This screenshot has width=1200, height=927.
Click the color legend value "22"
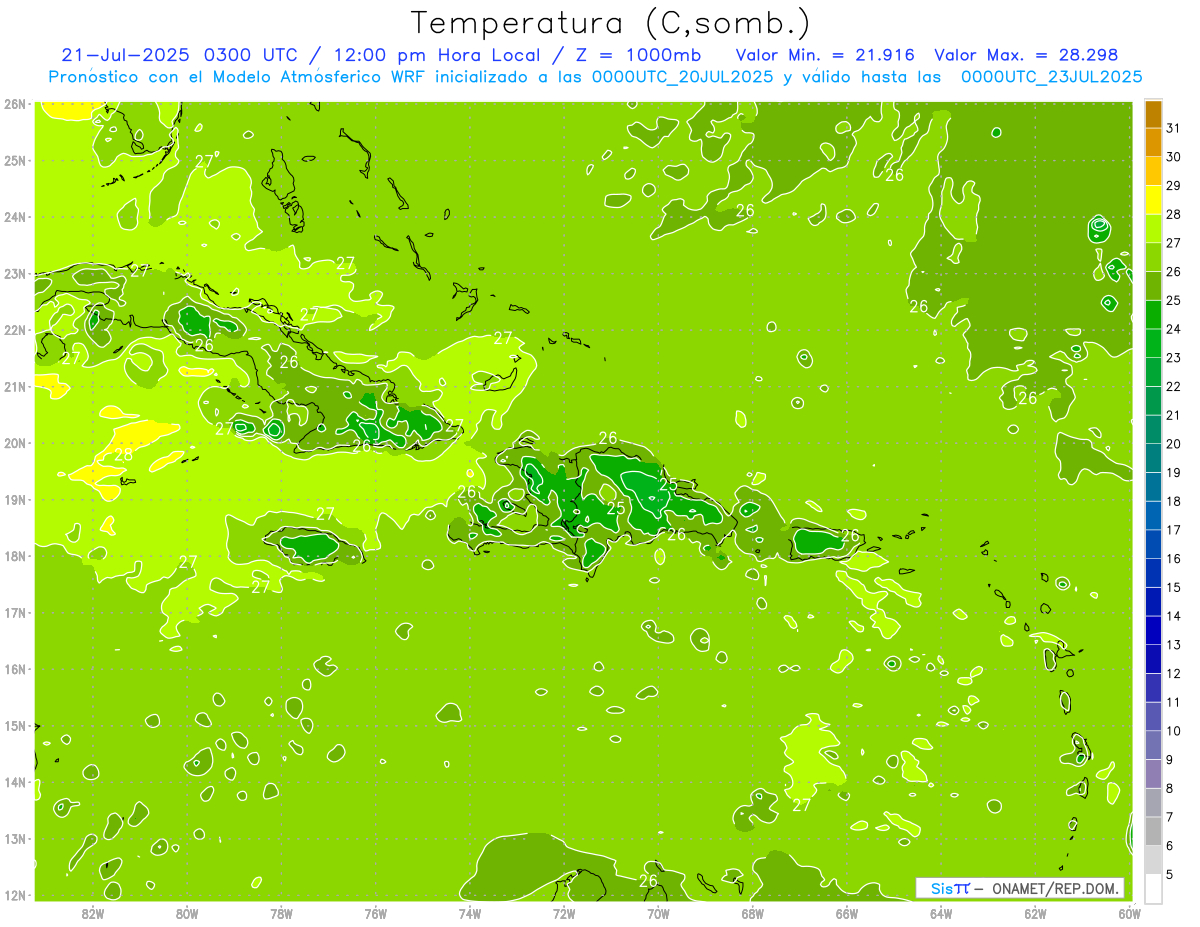click(1173, 386)
